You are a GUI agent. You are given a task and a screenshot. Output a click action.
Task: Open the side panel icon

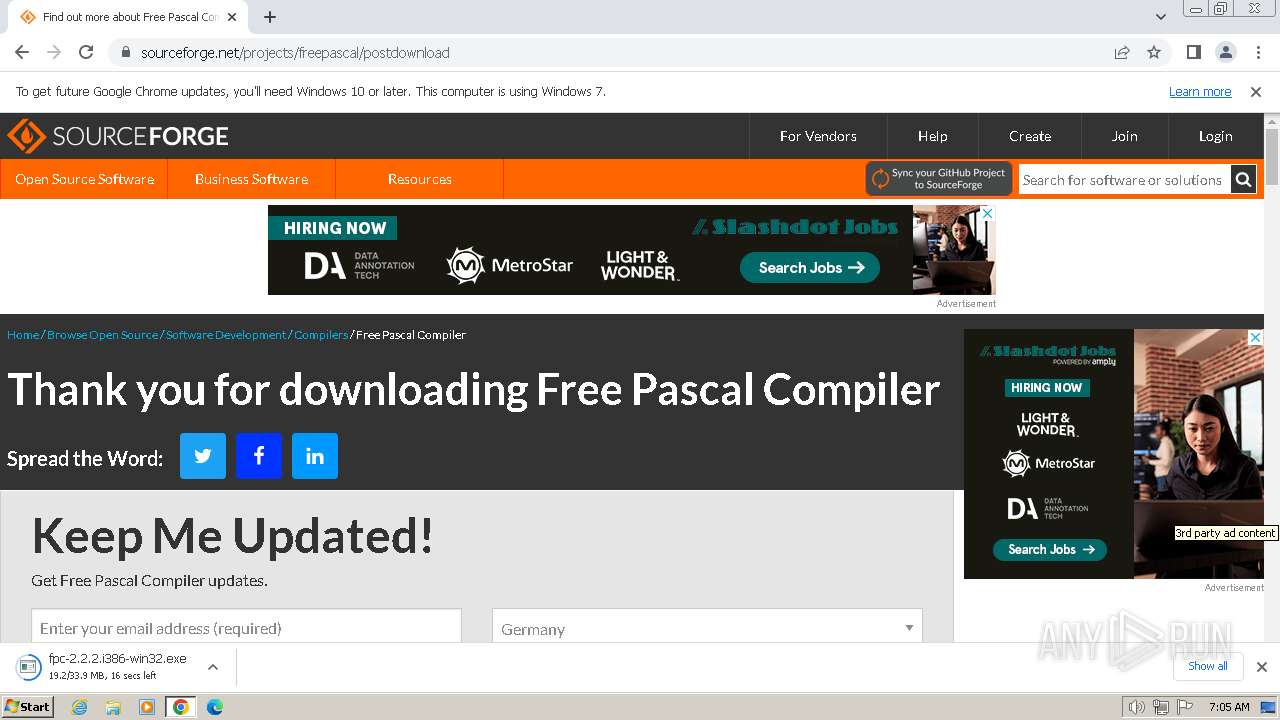click(x=1193, y=52)
